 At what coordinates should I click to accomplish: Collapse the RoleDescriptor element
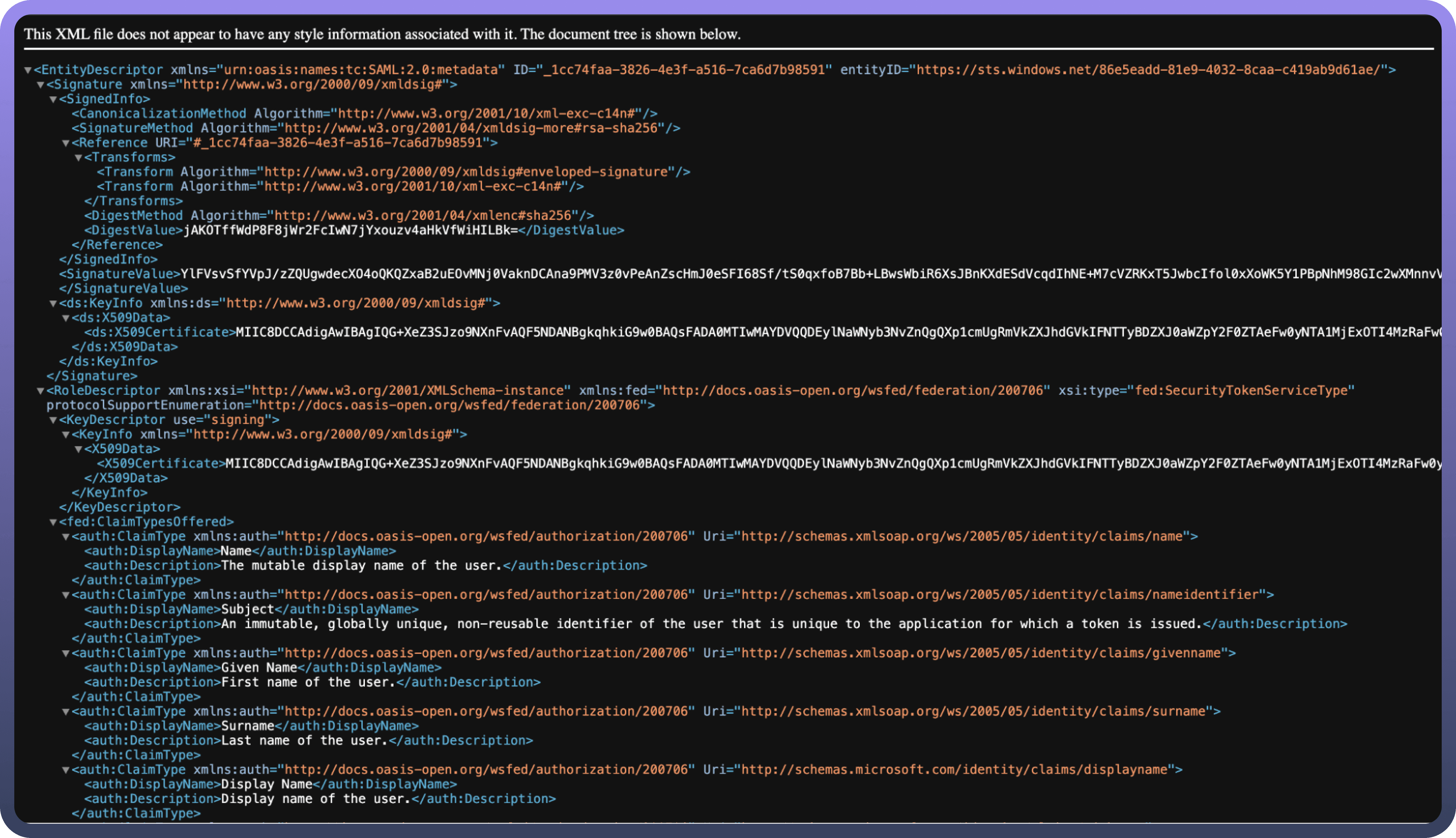(x=40, y=391)
